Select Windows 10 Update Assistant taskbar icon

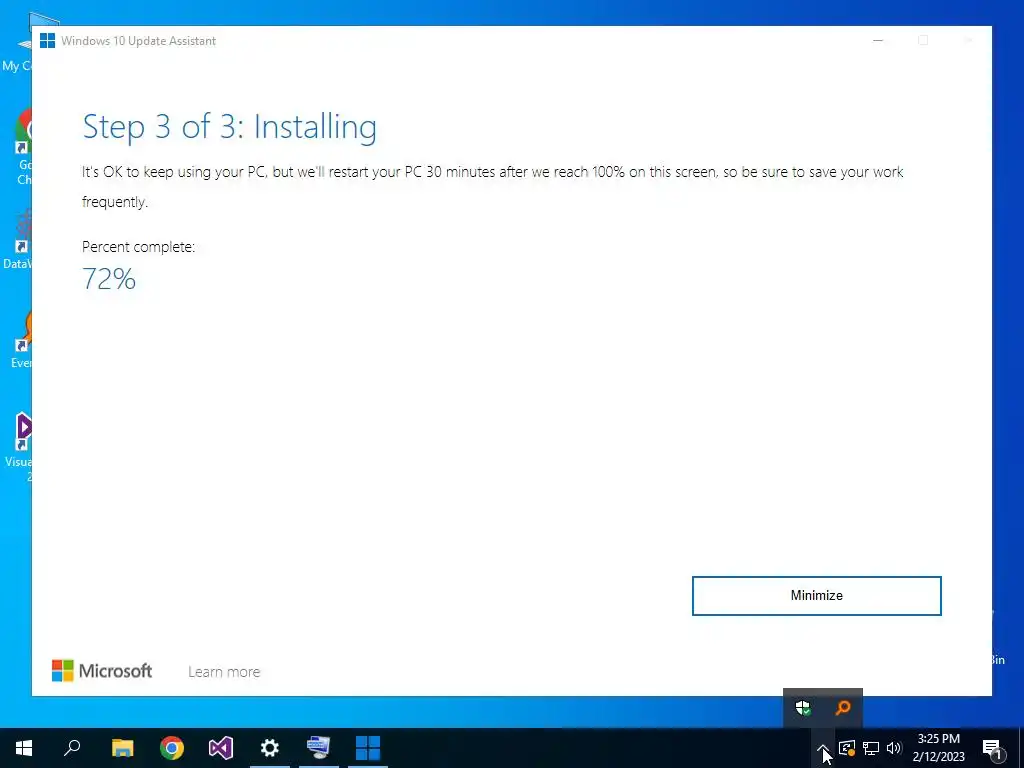(368, 748)
